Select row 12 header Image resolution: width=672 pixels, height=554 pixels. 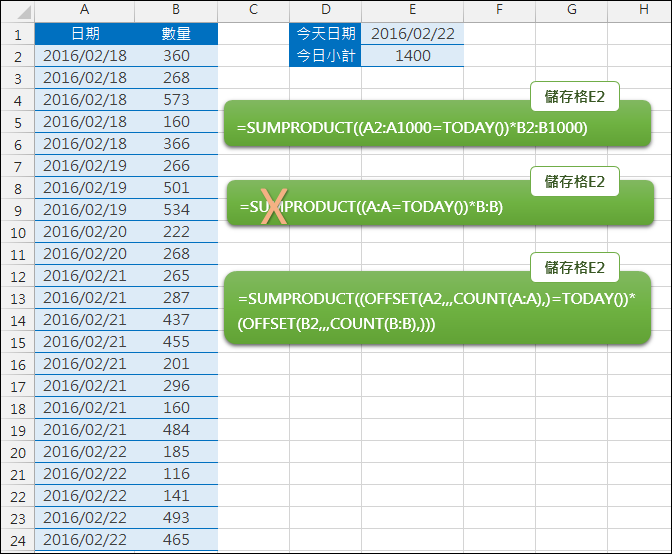point(18,276)
